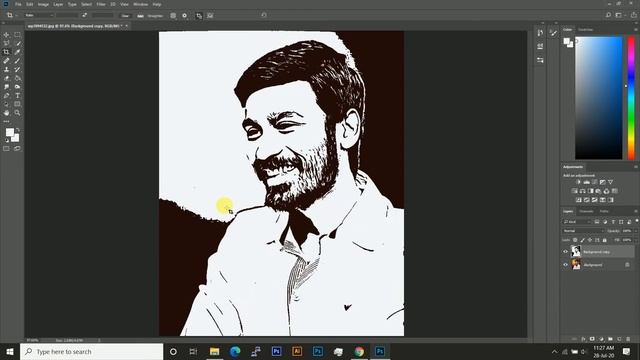Add layer mask icon
Screen dimensions: 640x360
pos(592,339)
